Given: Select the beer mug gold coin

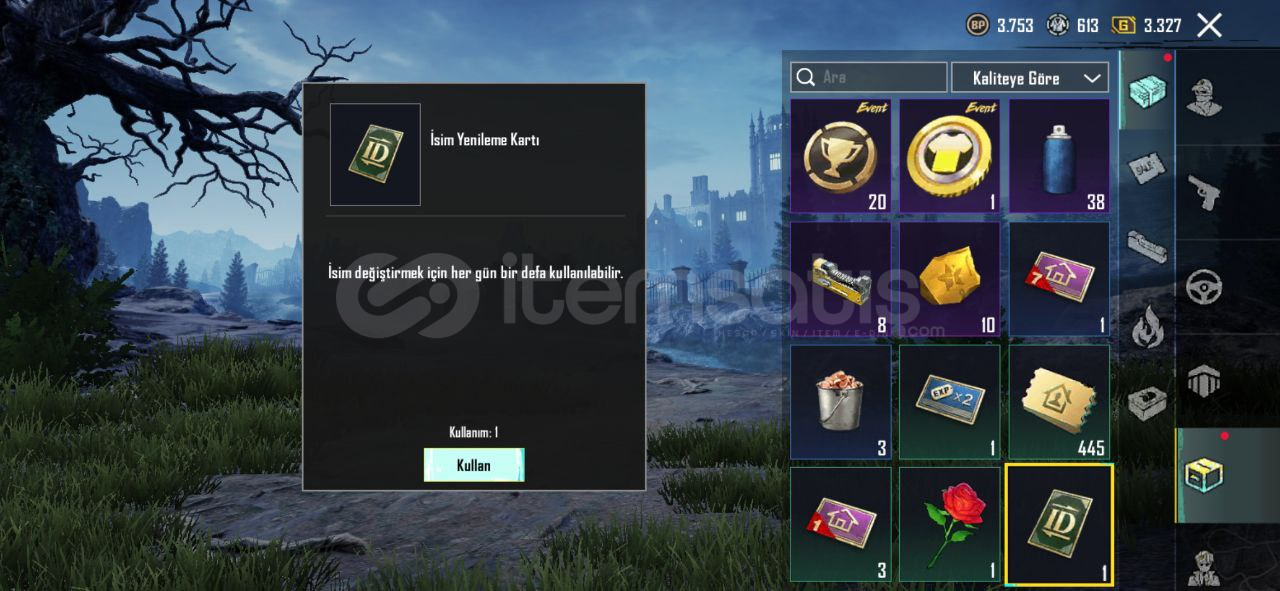Looking at the screenshot, I should tap(949, 156).
